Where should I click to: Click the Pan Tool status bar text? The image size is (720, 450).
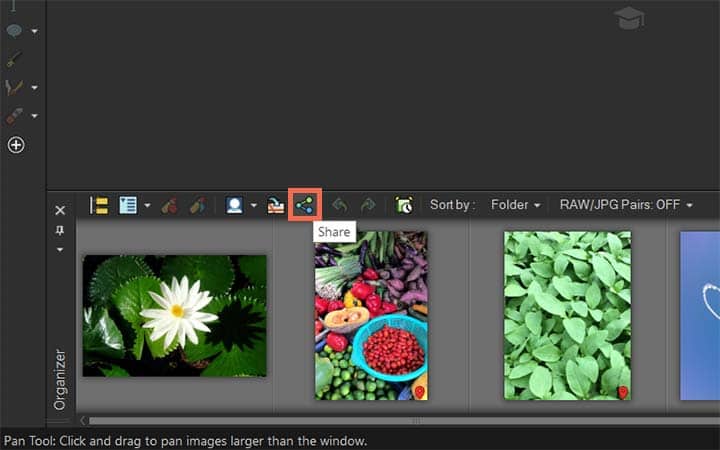click(x=186, y=441)
